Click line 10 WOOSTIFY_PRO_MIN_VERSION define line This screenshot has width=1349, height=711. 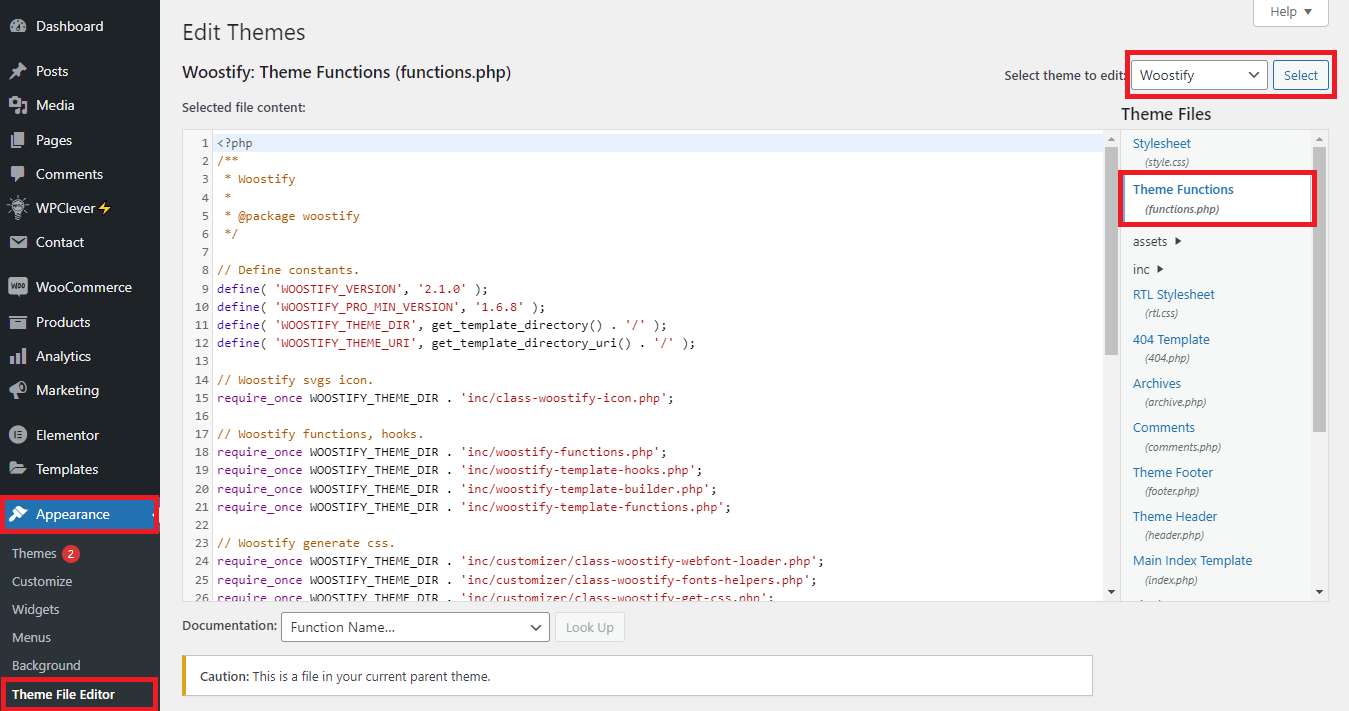(381, 307)
